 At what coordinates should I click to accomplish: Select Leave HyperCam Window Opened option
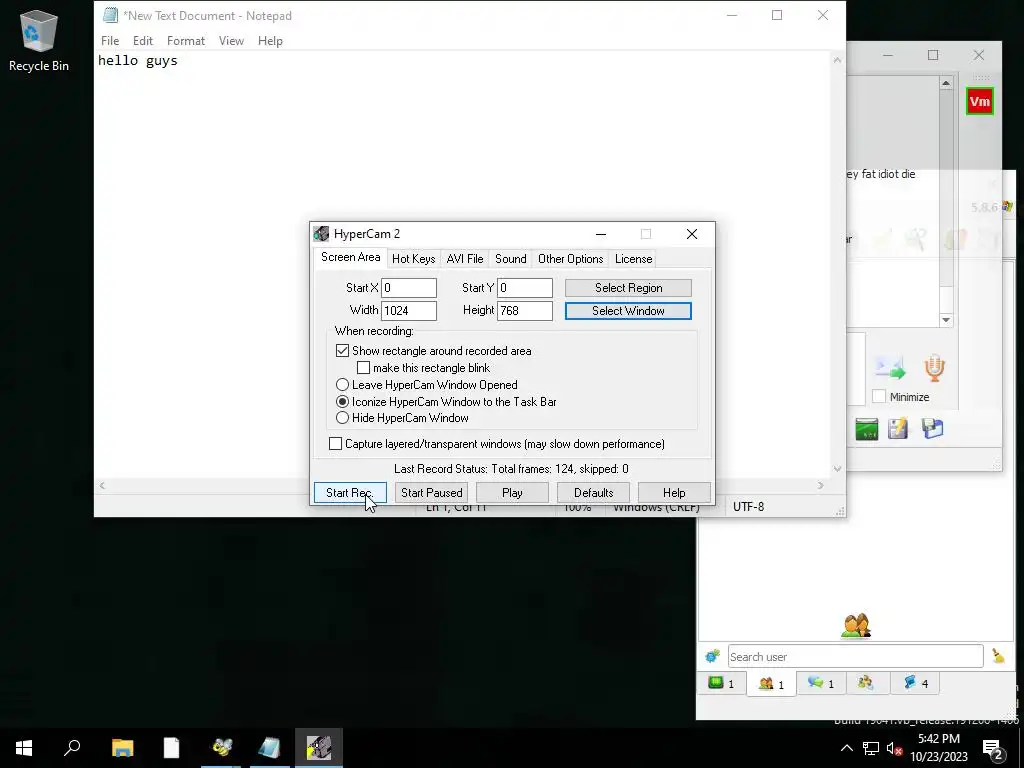(342, 385)
